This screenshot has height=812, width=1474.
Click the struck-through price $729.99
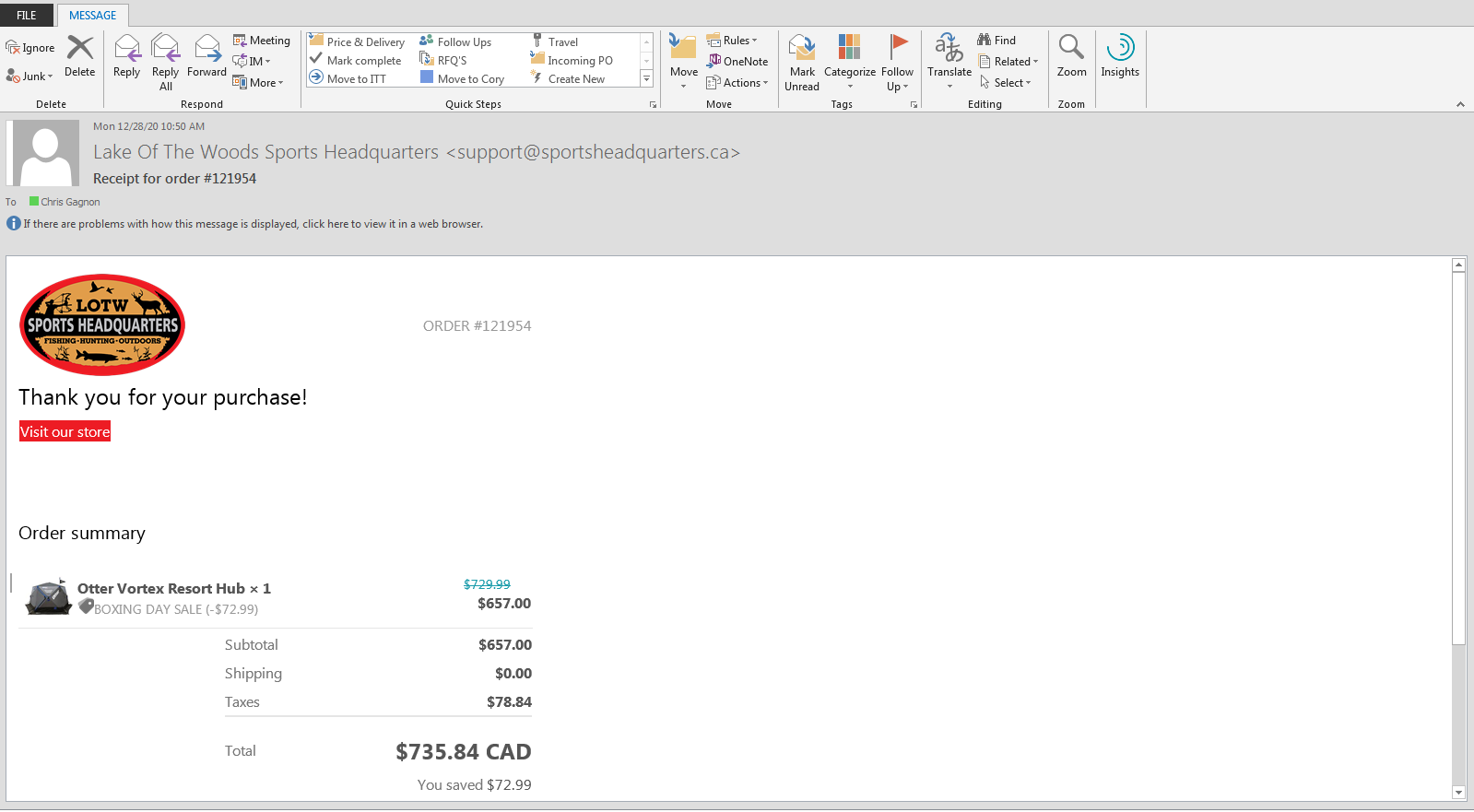(487, 584)
